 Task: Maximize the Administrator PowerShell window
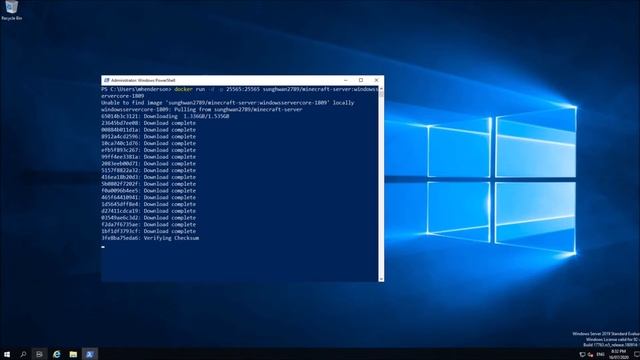tap(361, 80)
